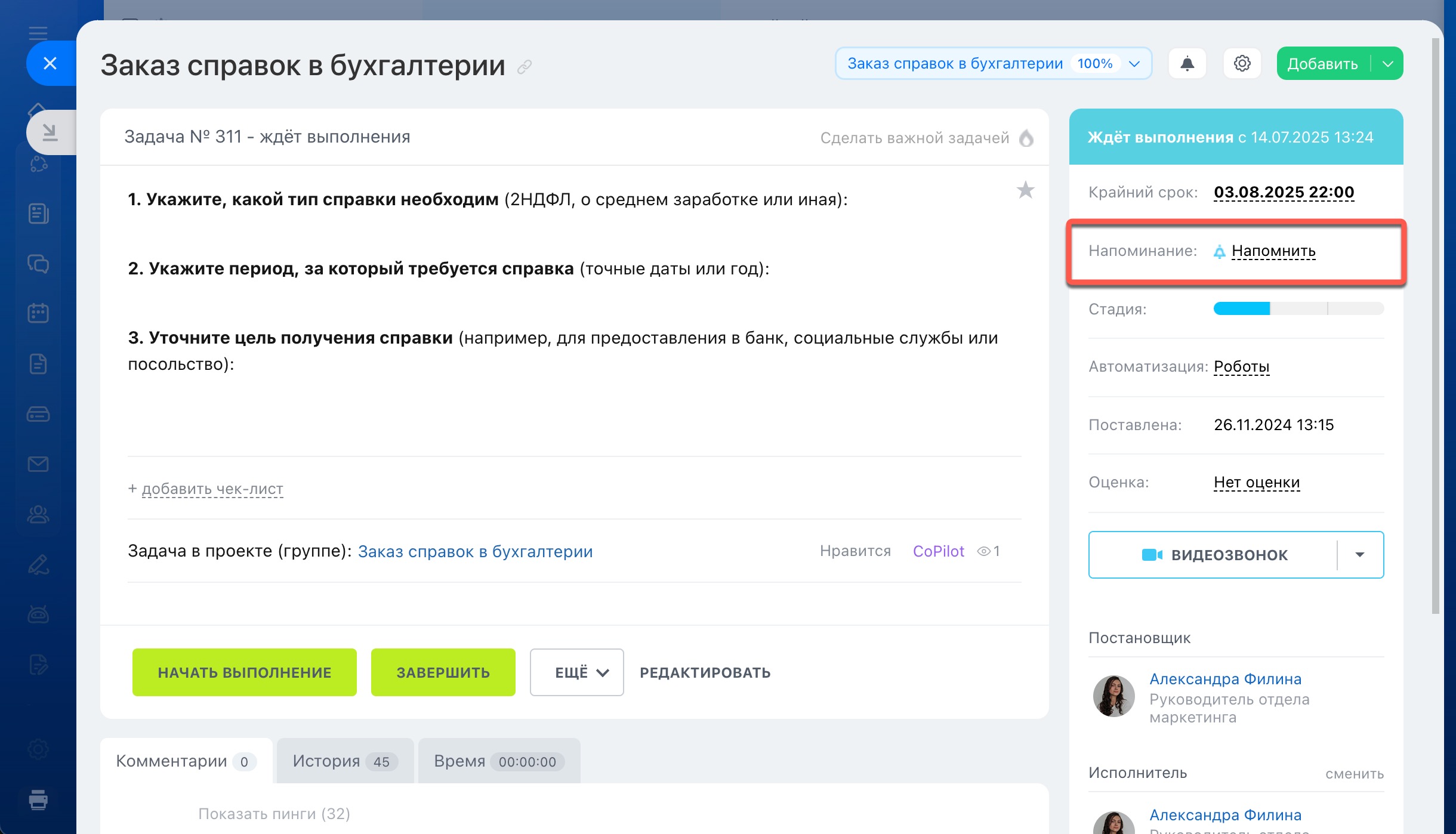Expand the project dropdown showing 100%

[x=994, y=63]
